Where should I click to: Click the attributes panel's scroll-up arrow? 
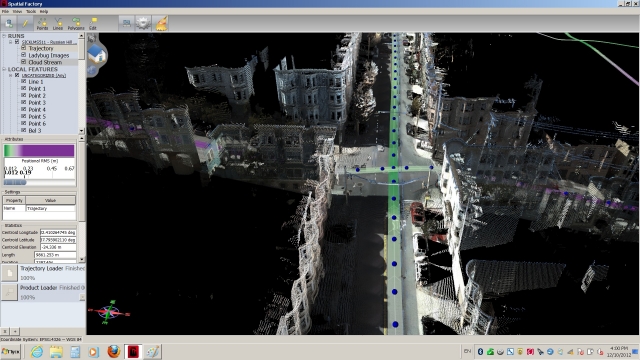pos(82,139)
